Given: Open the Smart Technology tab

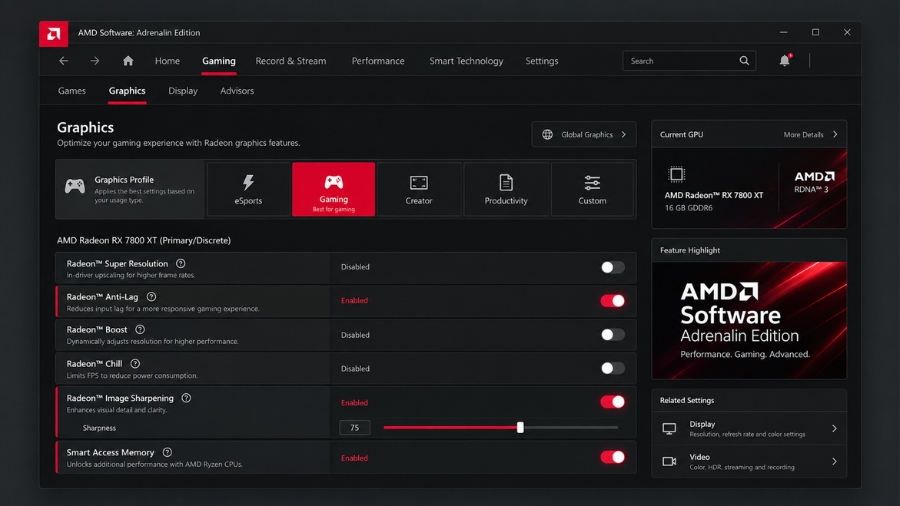Looking at the screenshot, I should coord(466,61).
